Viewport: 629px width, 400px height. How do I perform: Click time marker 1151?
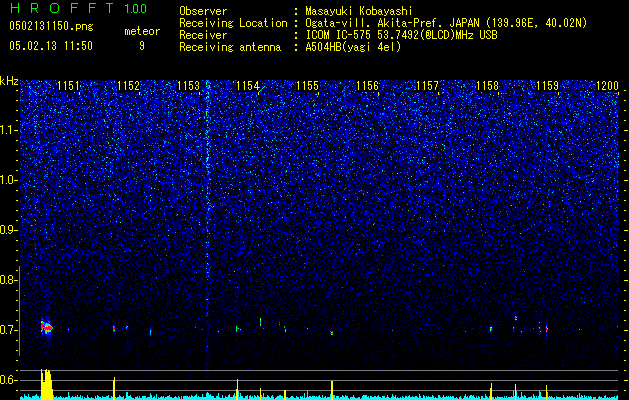click(x=68, y=85)
